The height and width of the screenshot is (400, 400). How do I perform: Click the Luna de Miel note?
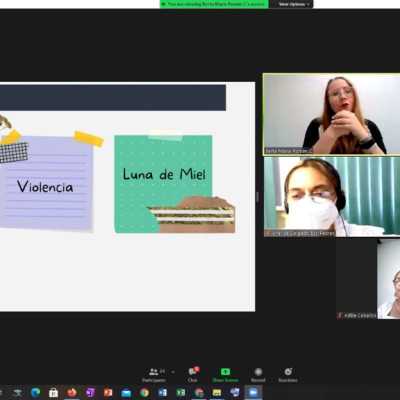pos(163,183)
